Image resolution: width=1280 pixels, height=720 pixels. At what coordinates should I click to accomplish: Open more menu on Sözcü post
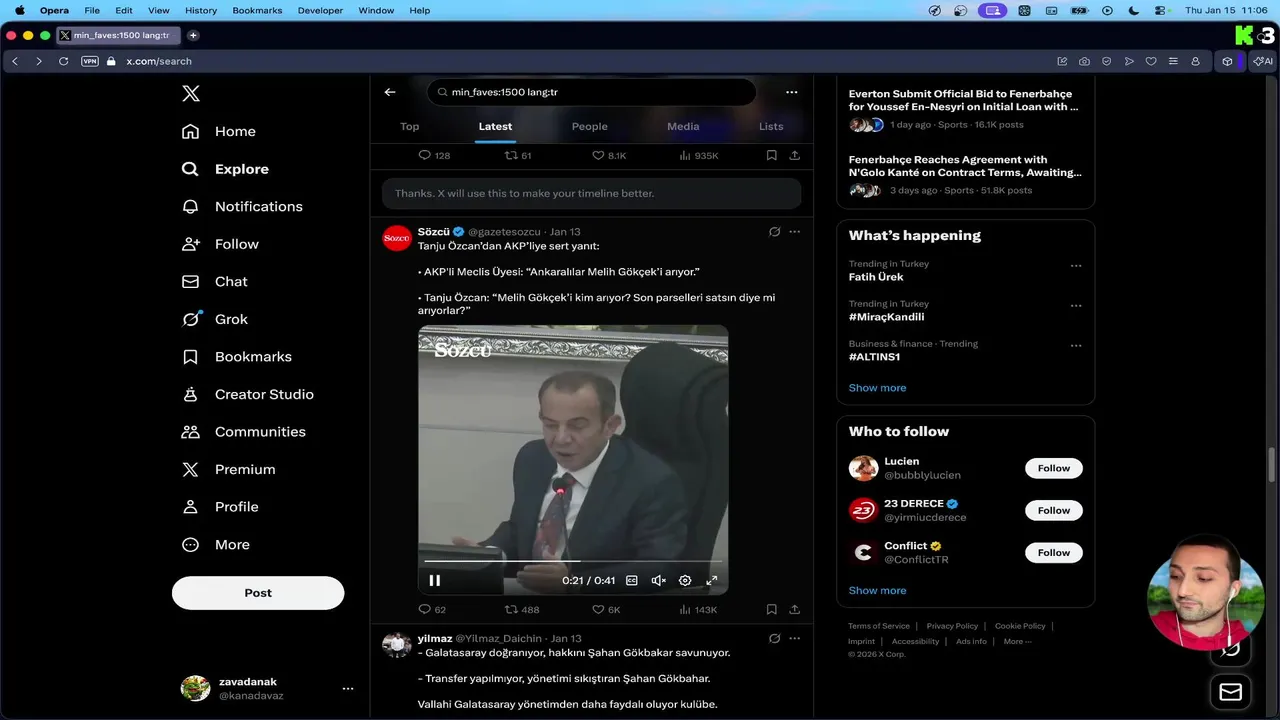coord(795,232)
